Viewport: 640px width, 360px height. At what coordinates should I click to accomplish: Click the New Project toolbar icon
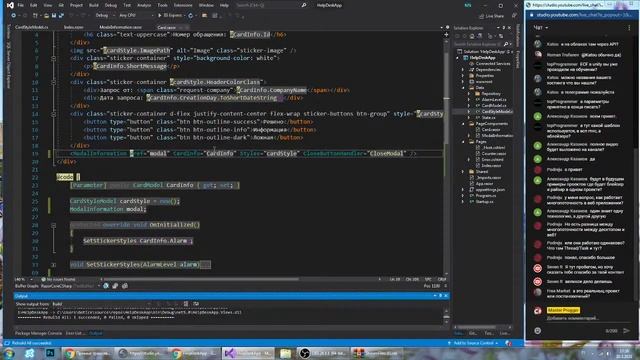pos(36,16)
